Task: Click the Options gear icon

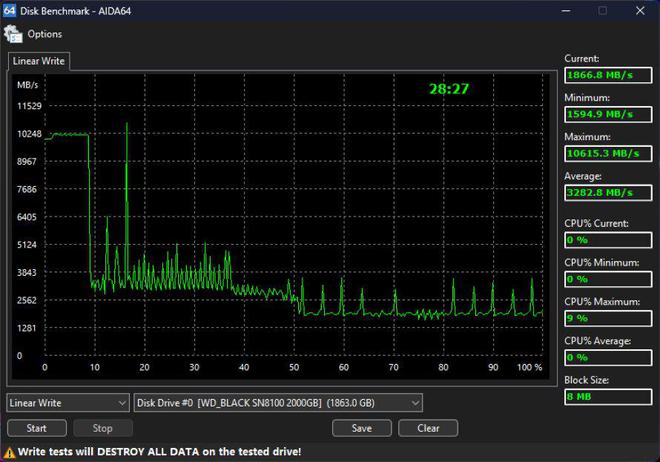Action: (13, 34)
